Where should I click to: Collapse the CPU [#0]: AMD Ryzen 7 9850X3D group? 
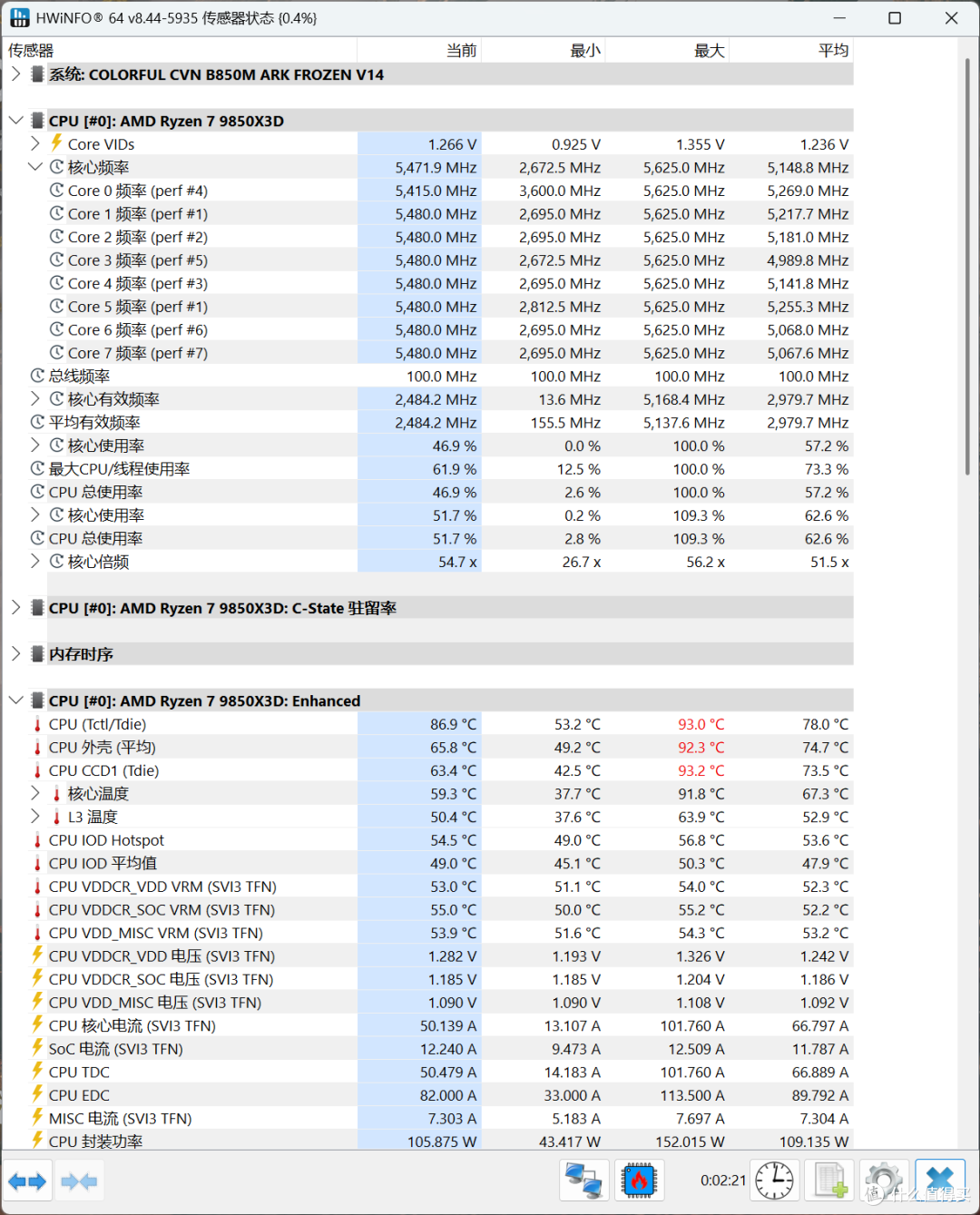click(x=15, y=121)
